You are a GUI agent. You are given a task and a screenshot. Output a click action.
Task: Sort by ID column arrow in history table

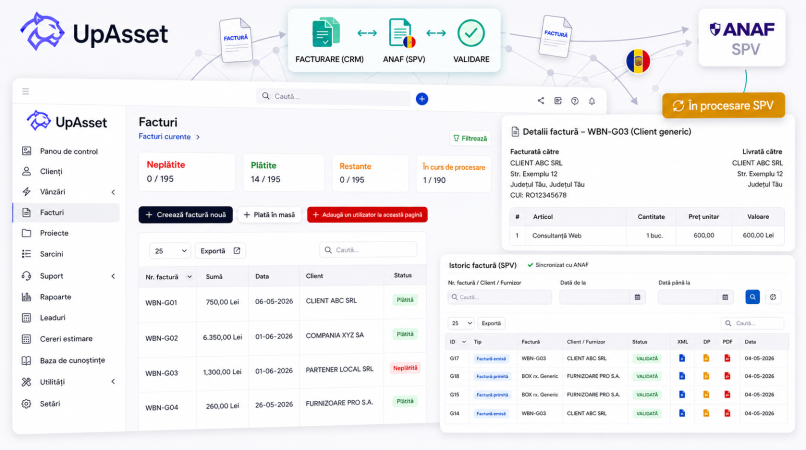464,342
